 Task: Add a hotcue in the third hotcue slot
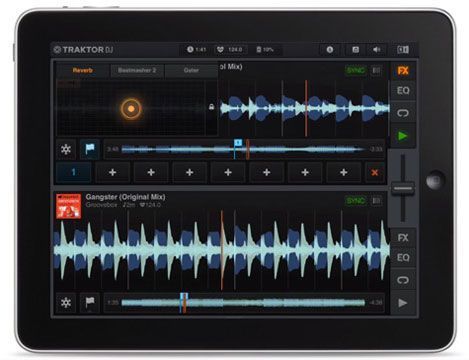tap(151, 172)
